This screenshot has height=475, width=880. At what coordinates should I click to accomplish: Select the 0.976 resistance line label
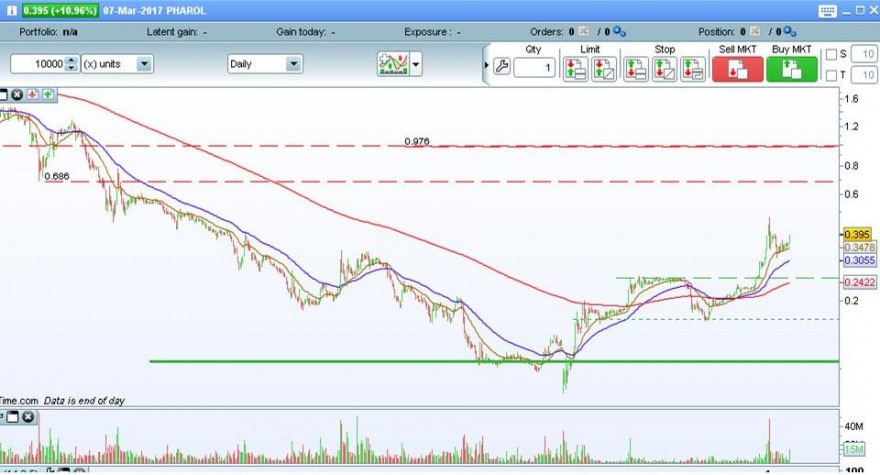[x=416, y=141]
